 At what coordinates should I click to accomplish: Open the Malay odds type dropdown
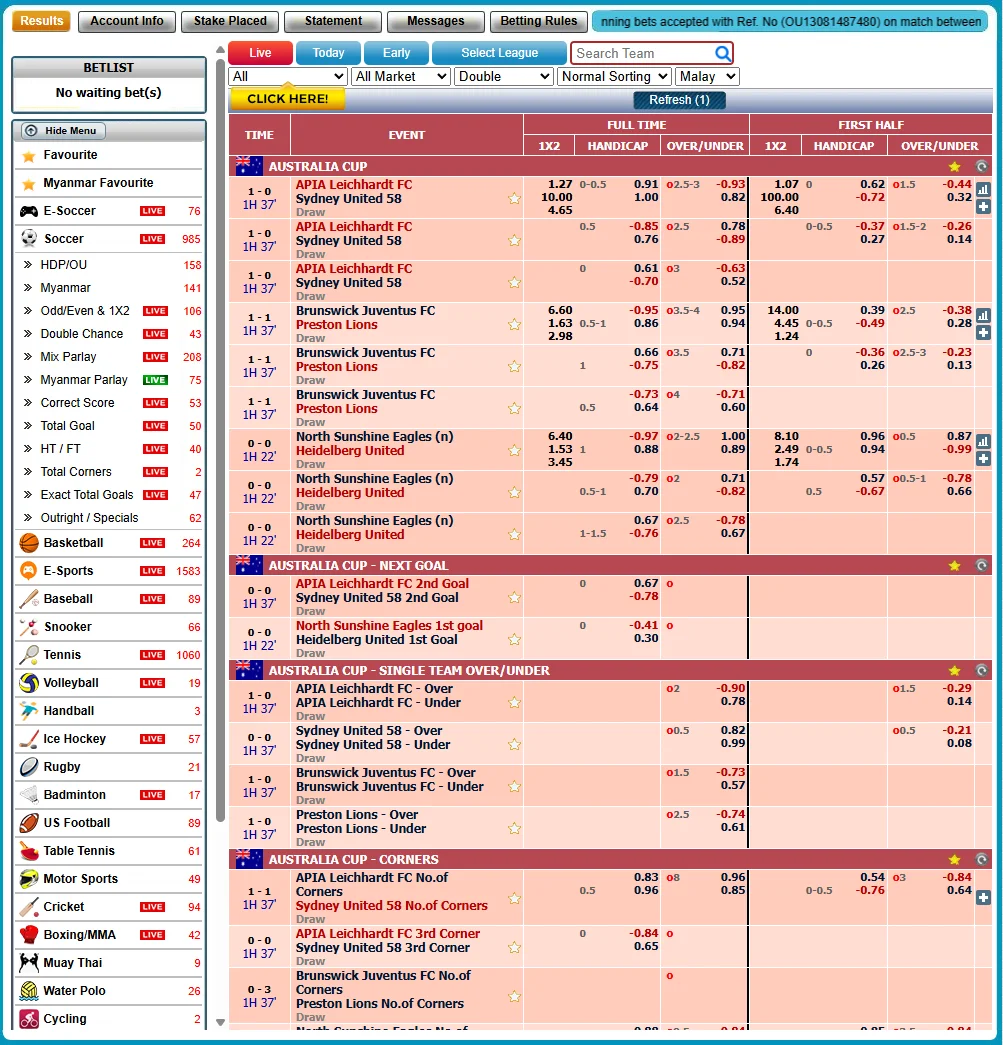[x=707, y=77]
